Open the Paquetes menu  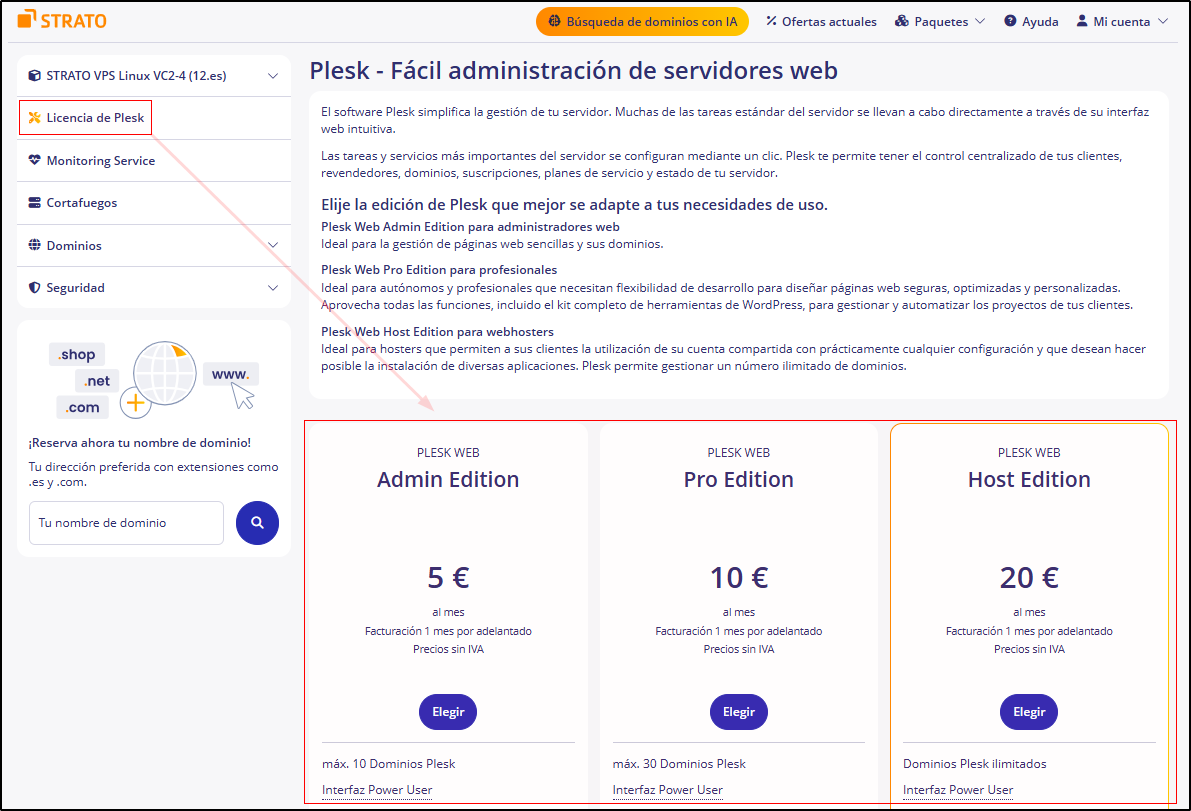click(x=940, y=21)
